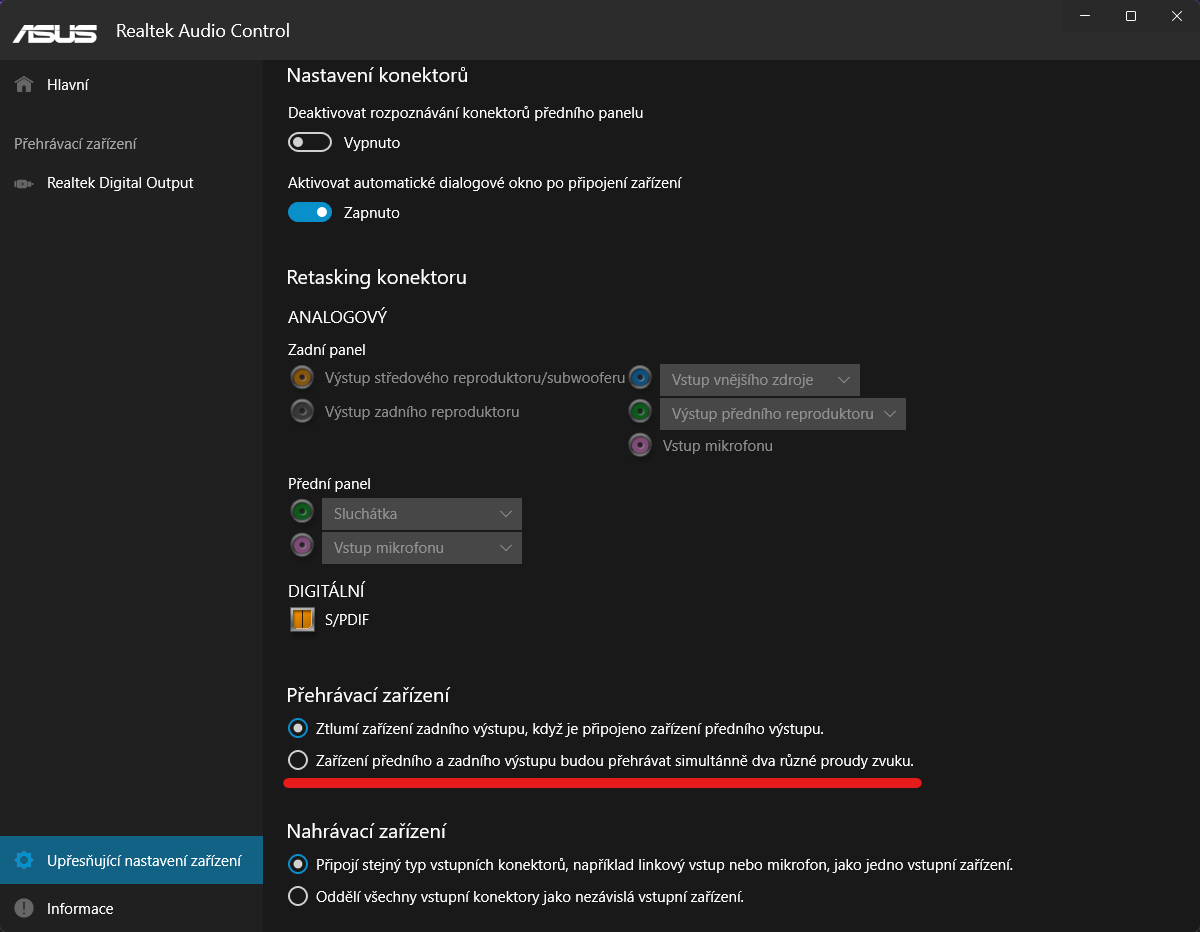Screen dimensions: 1200x932
Task: Open the Vstup vnějšího zdroje dropdown
Action: [760, 380]
